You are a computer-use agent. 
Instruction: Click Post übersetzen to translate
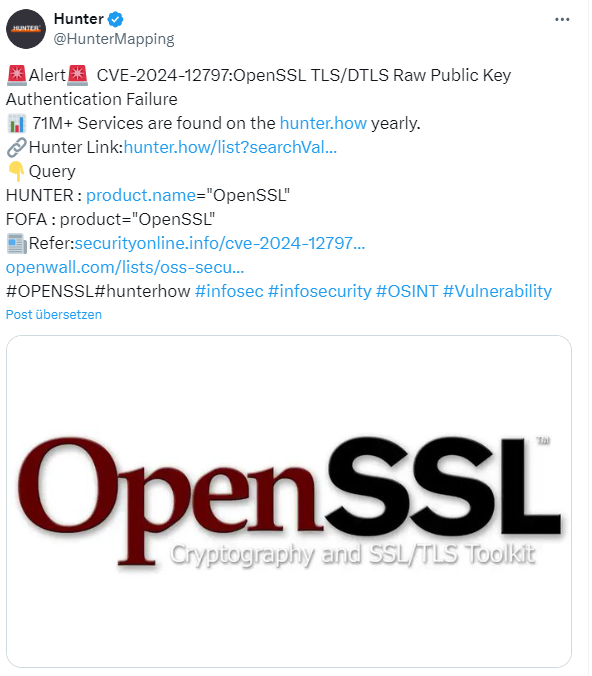tap(54, 315)
